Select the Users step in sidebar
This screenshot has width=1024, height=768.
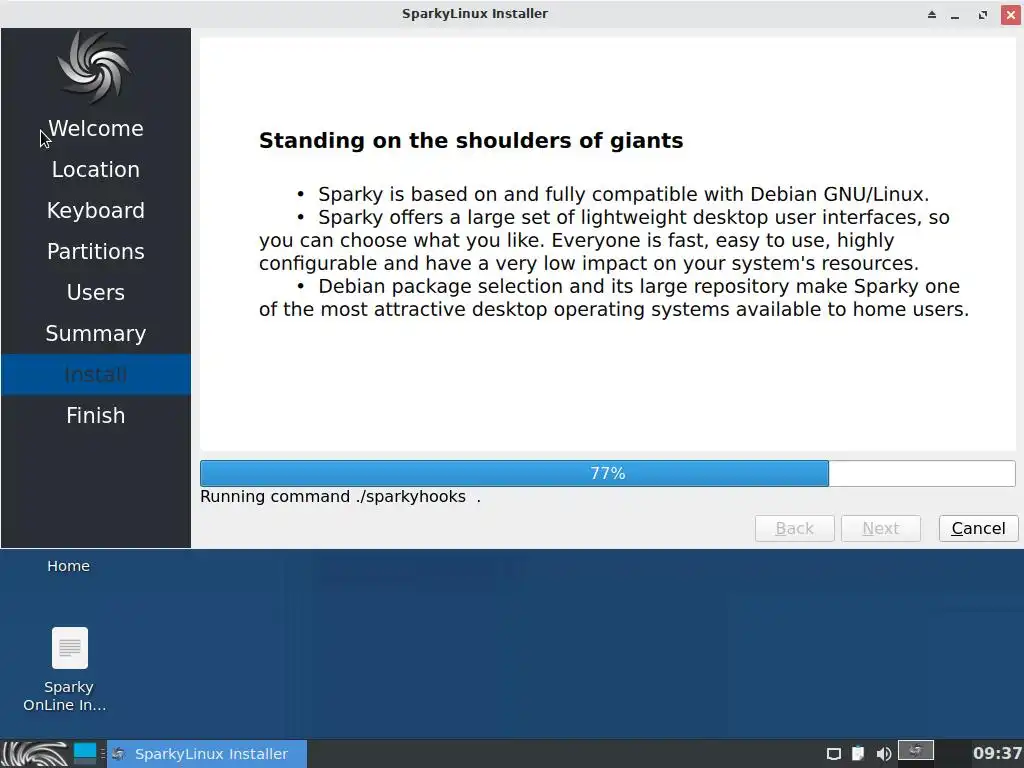95,293
